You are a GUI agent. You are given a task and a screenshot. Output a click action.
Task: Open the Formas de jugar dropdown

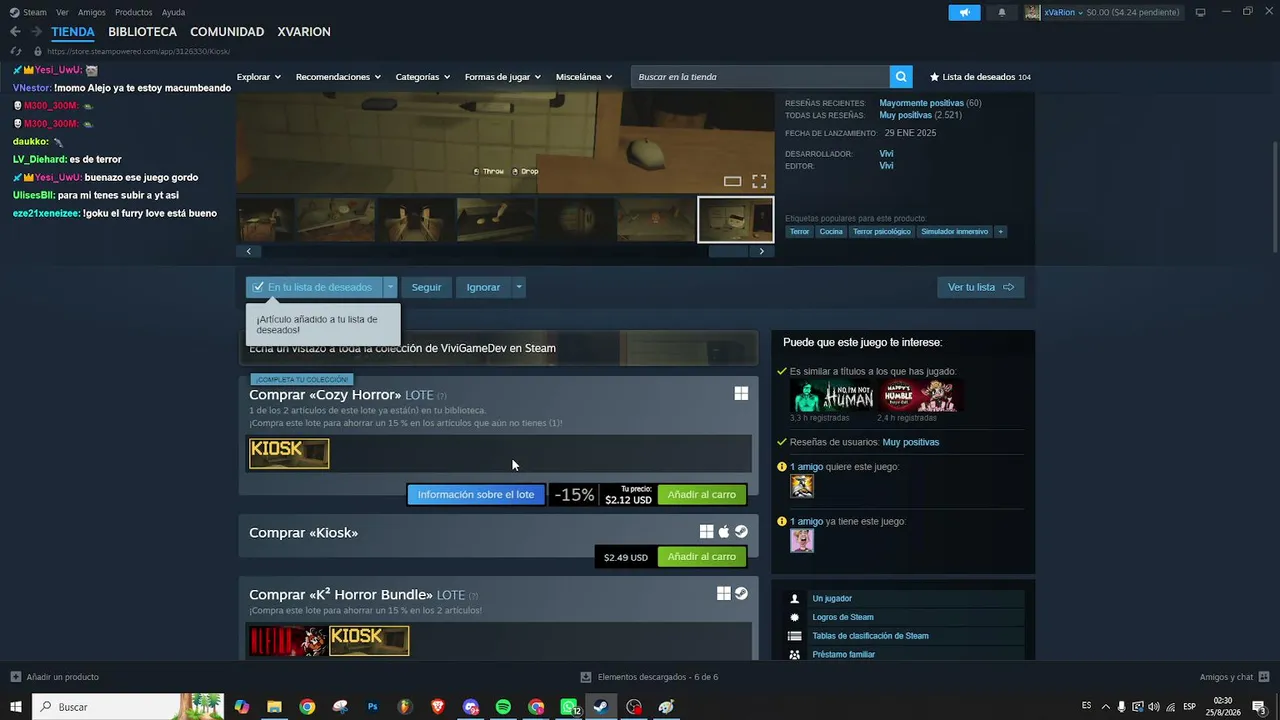tap(503, 77)
